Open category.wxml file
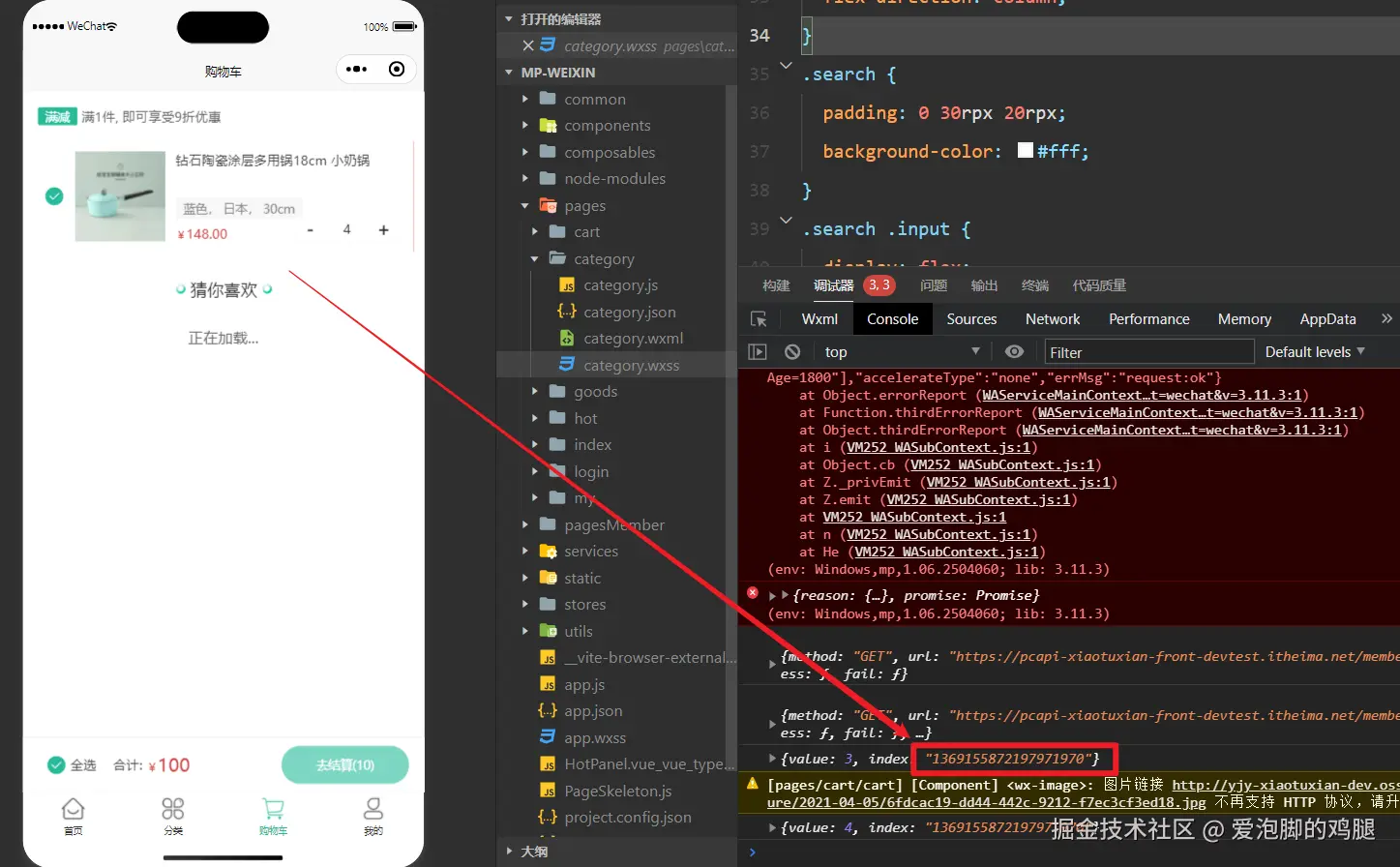Screen dimensions: 1400x867 tap(634, 339)
